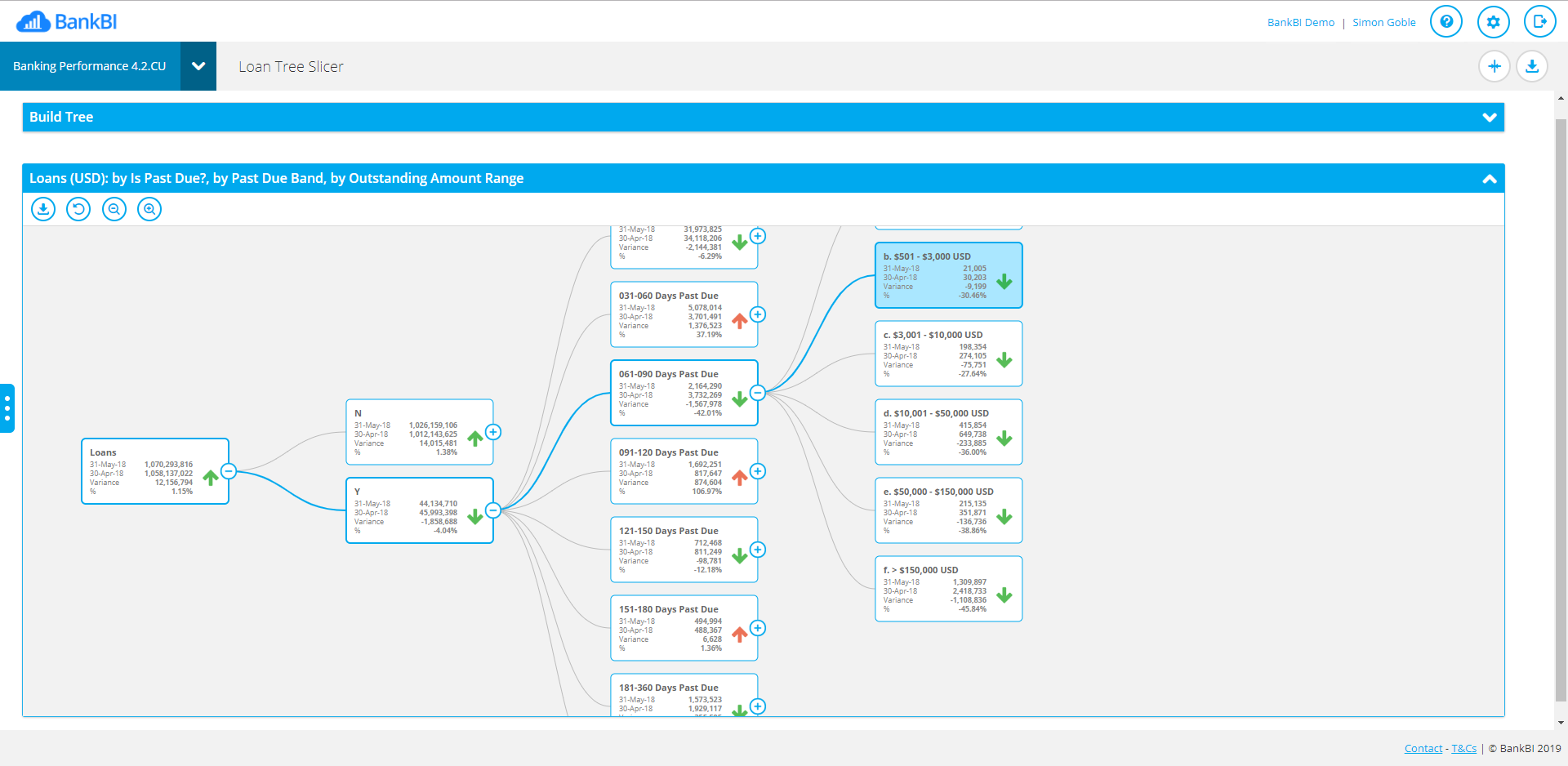The height and width of the screenshot is (766, 1568).
Task: Collapse the Loans (USD) panel
Action: coord(1490,178)
